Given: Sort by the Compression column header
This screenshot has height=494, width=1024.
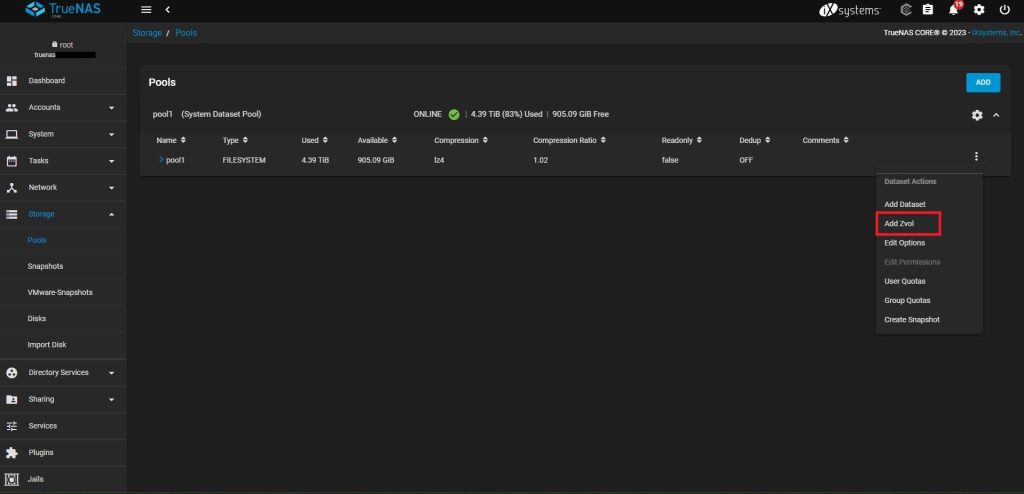Looking at the screenshot, I should tap(461, 140).
